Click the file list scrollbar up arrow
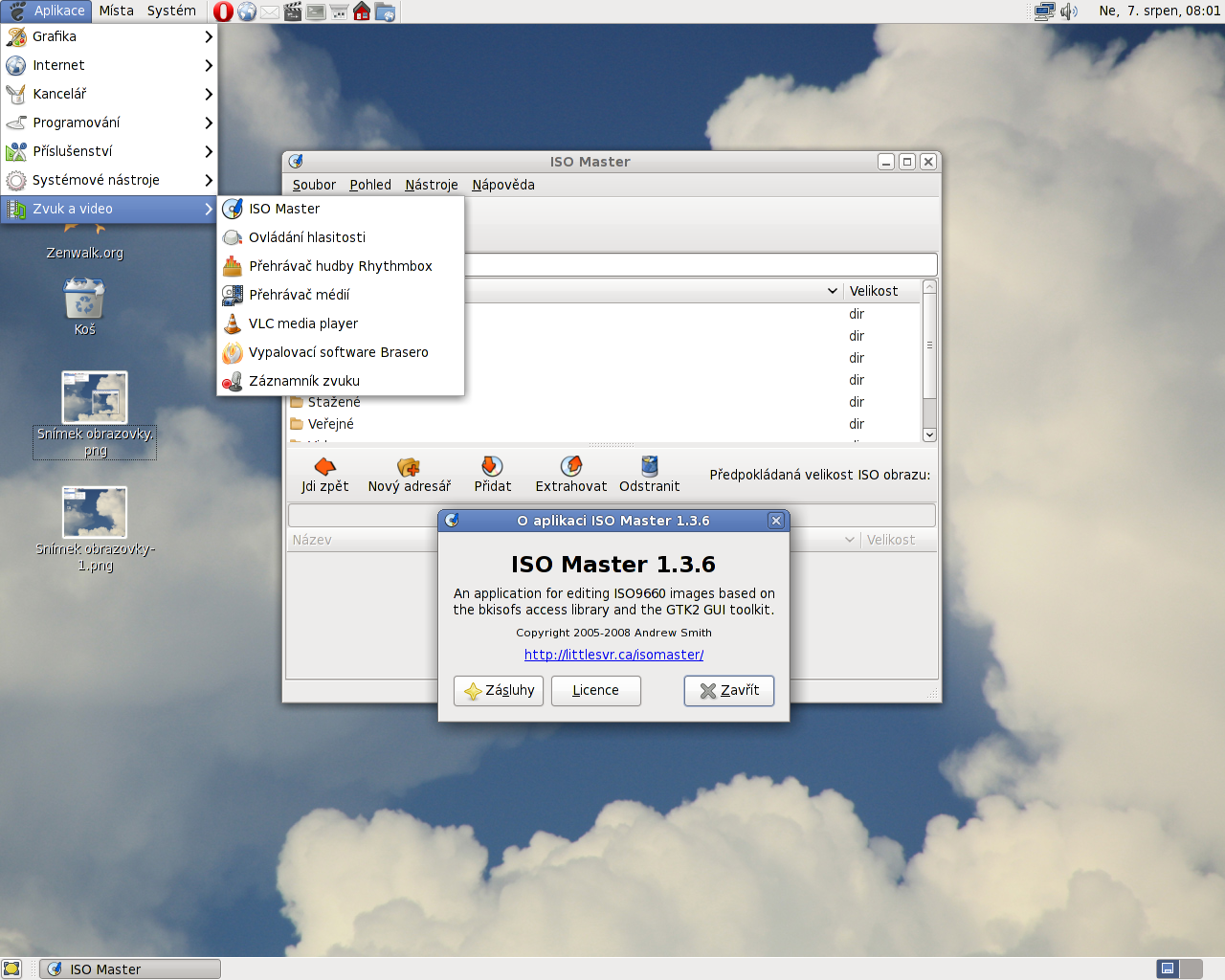The width and height of the screenshot is (1225, 980). pyautogui.click(x=929, y=287)
